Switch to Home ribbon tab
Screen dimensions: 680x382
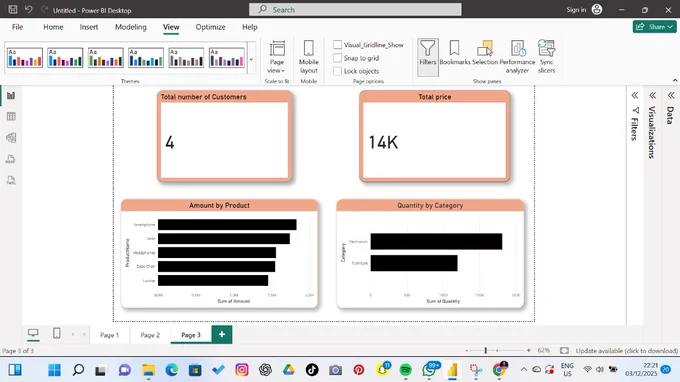pyautogui.click(x=53, y=27)
